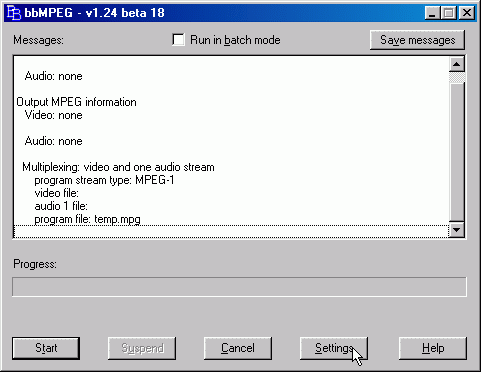Select 'Output MPEG information' line
Image resolution: width=481 pixels, height=372 pixels.
click(x=76, y=102)
